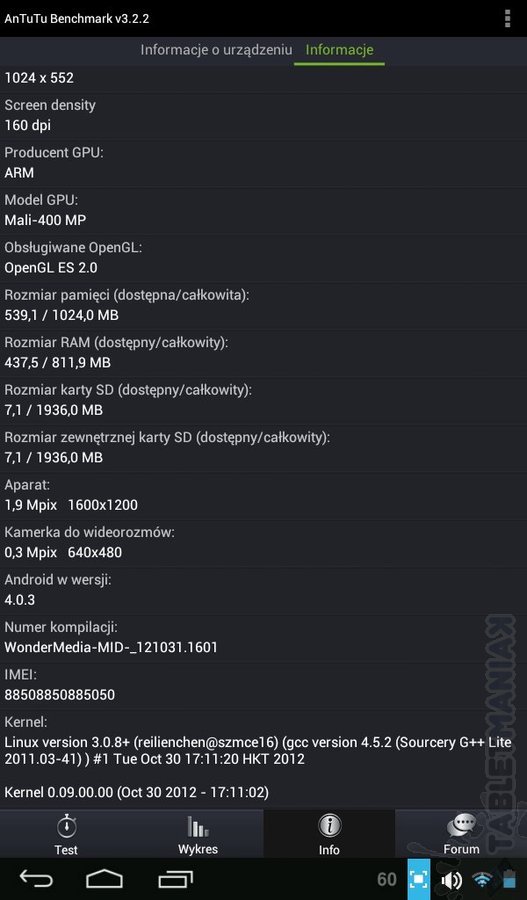
Task: Tap the screenshot capture icon
Action: tap(418, 879)
